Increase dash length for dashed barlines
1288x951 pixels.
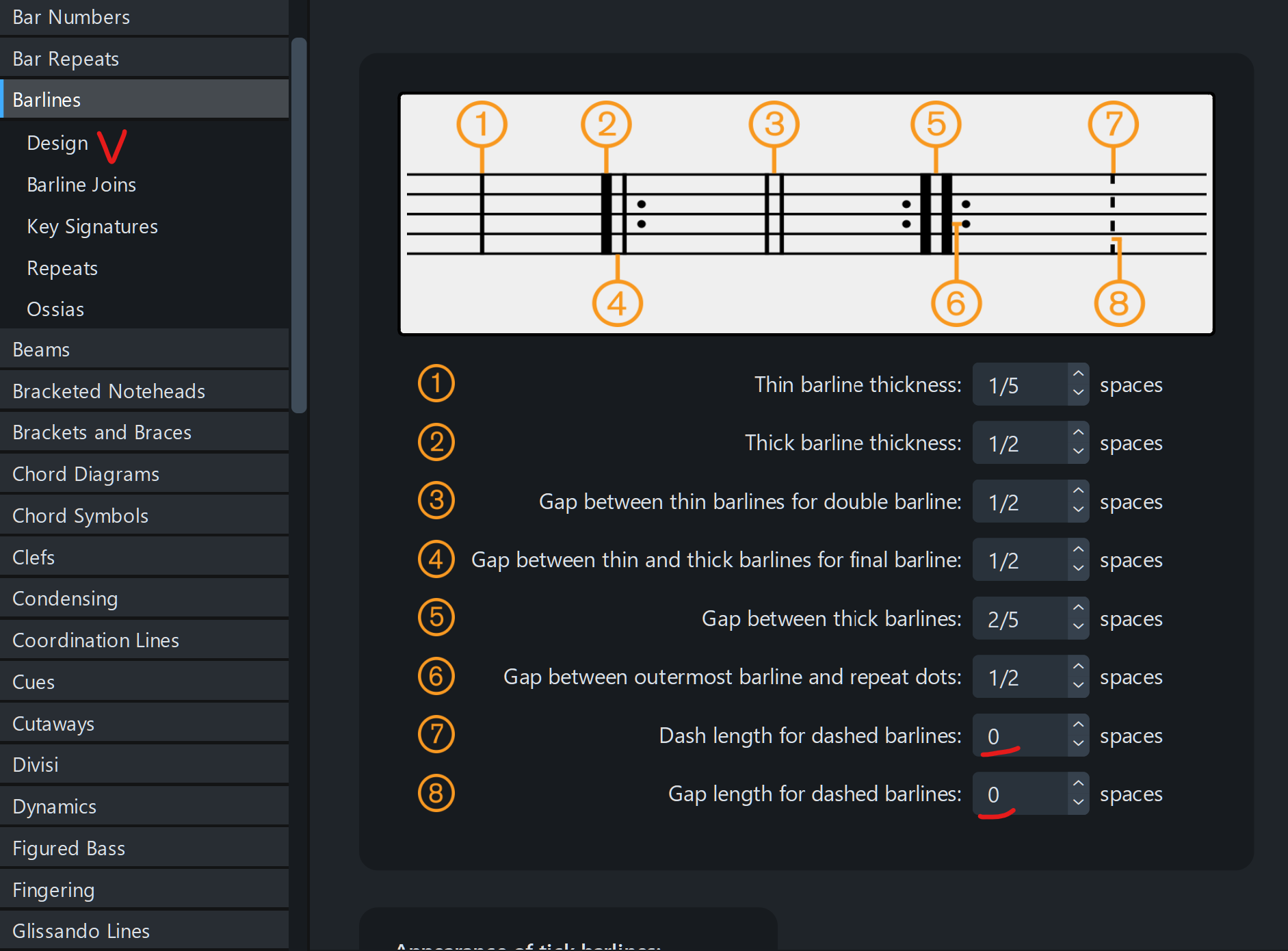click(x=1078, y=725)
